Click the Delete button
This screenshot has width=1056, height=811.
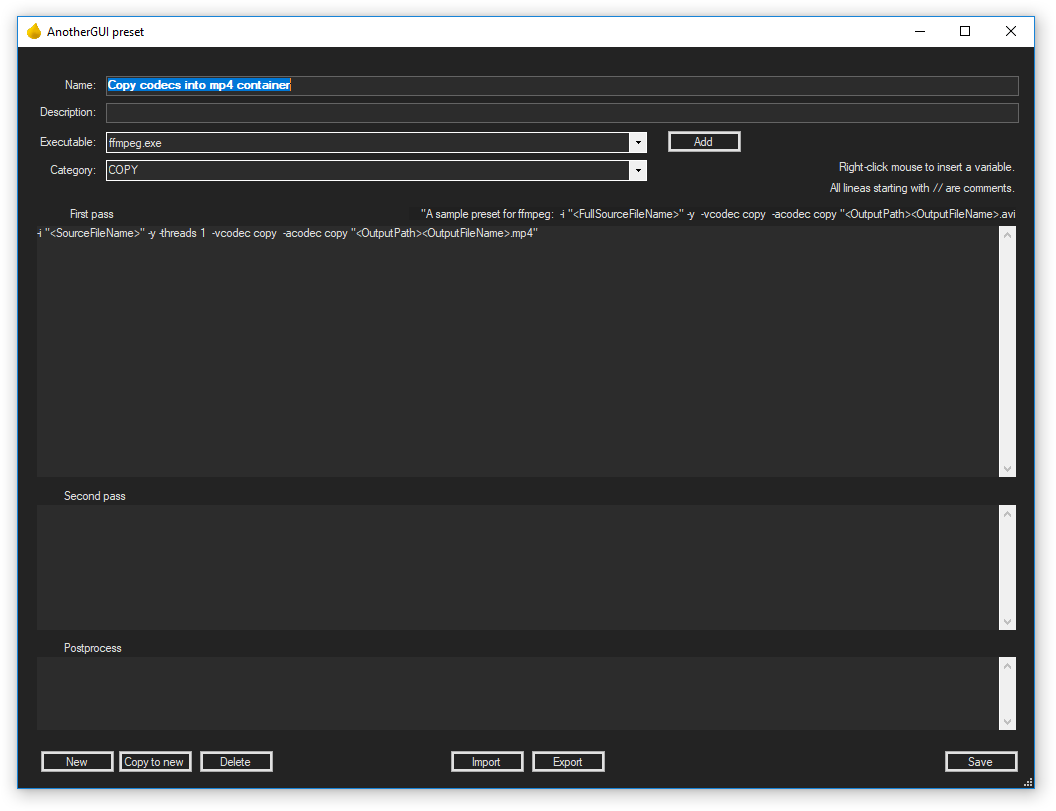pos(236,762)
